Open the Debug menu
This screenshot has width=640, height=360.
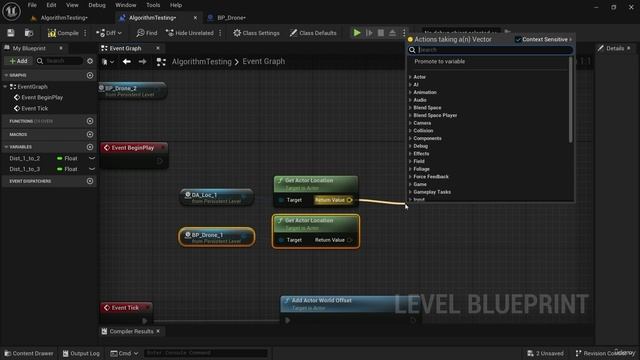(x=97, y=5)
